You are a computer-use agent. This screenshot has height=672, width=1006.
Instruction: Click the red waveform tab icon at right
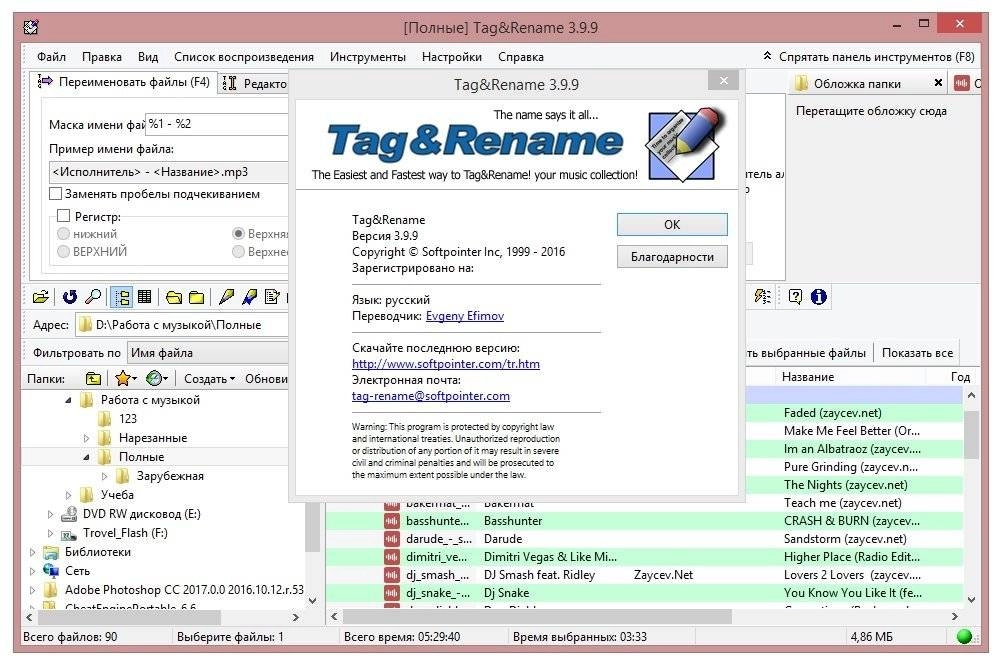961,83
